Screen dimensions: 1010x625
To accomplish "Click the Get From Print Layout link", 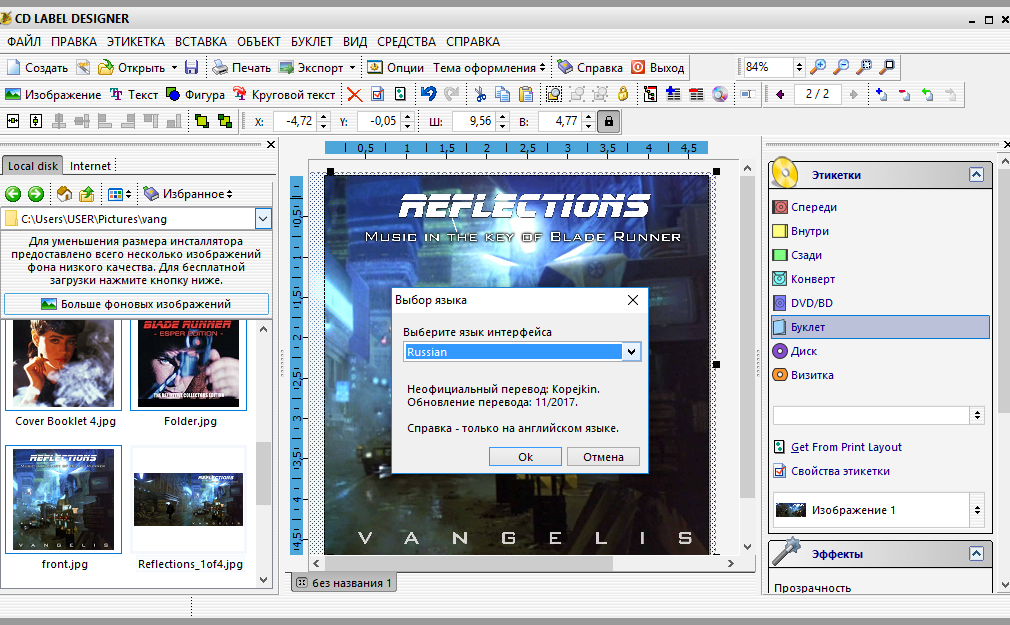I will (846, 447).
